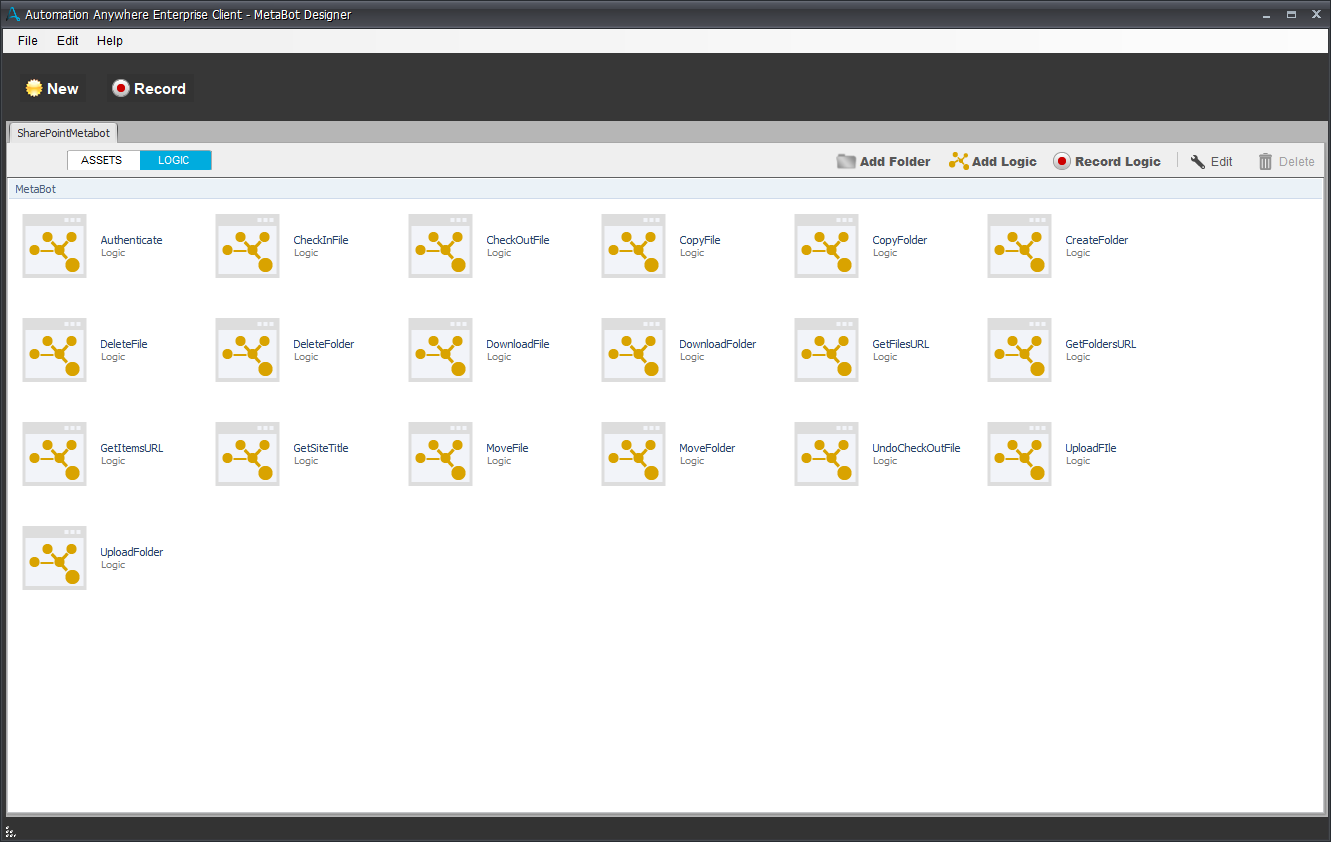Select the CopyFolder logic icon

[x=826, y=246]
